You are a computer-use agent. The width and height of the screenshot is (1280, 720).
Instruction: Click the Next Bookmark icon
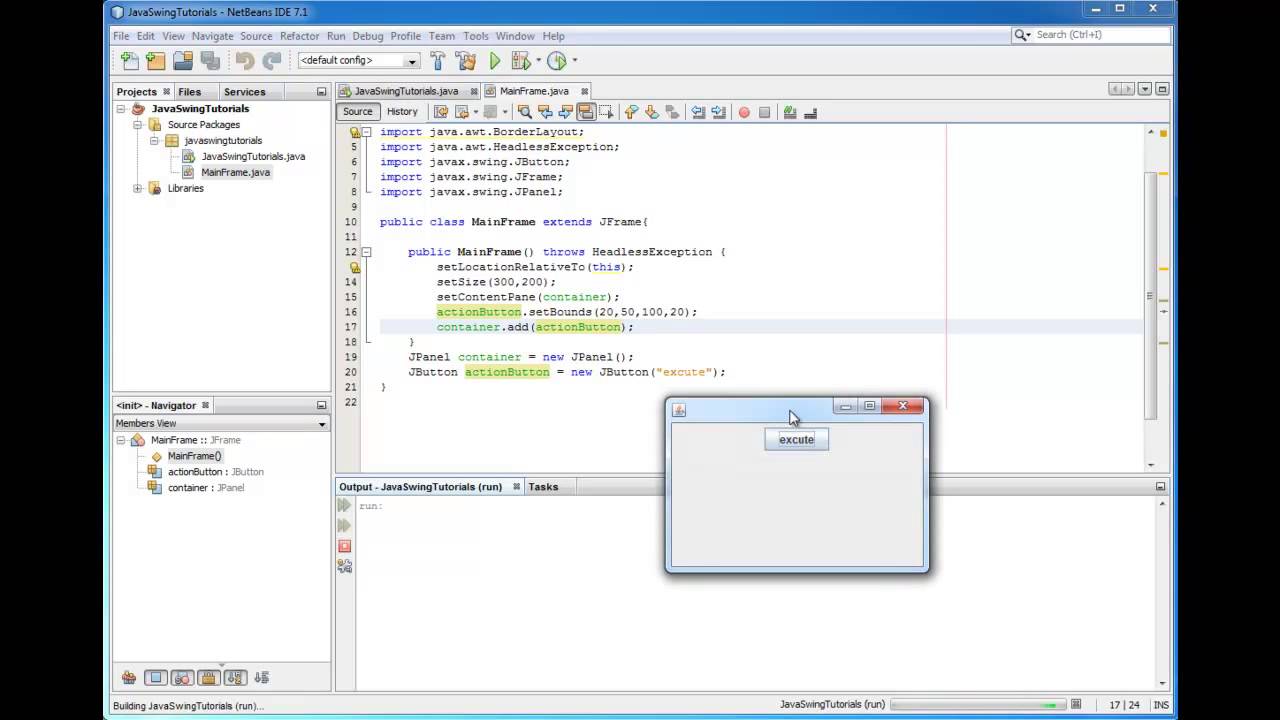[651, 112]
